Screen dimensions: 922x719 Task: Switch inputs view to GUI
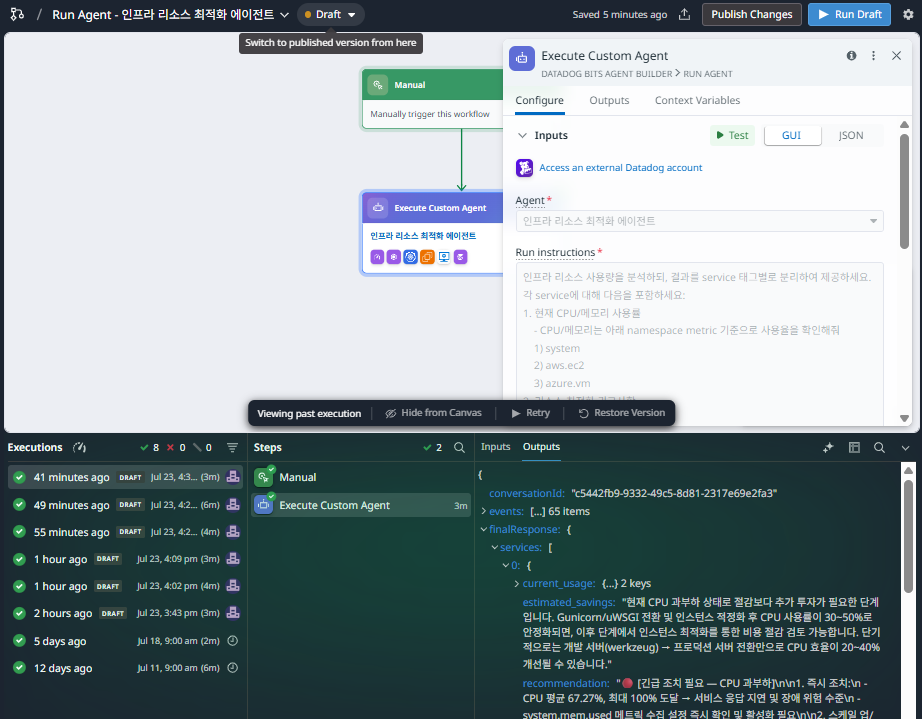pyautogui.click(x=791, y=135)
